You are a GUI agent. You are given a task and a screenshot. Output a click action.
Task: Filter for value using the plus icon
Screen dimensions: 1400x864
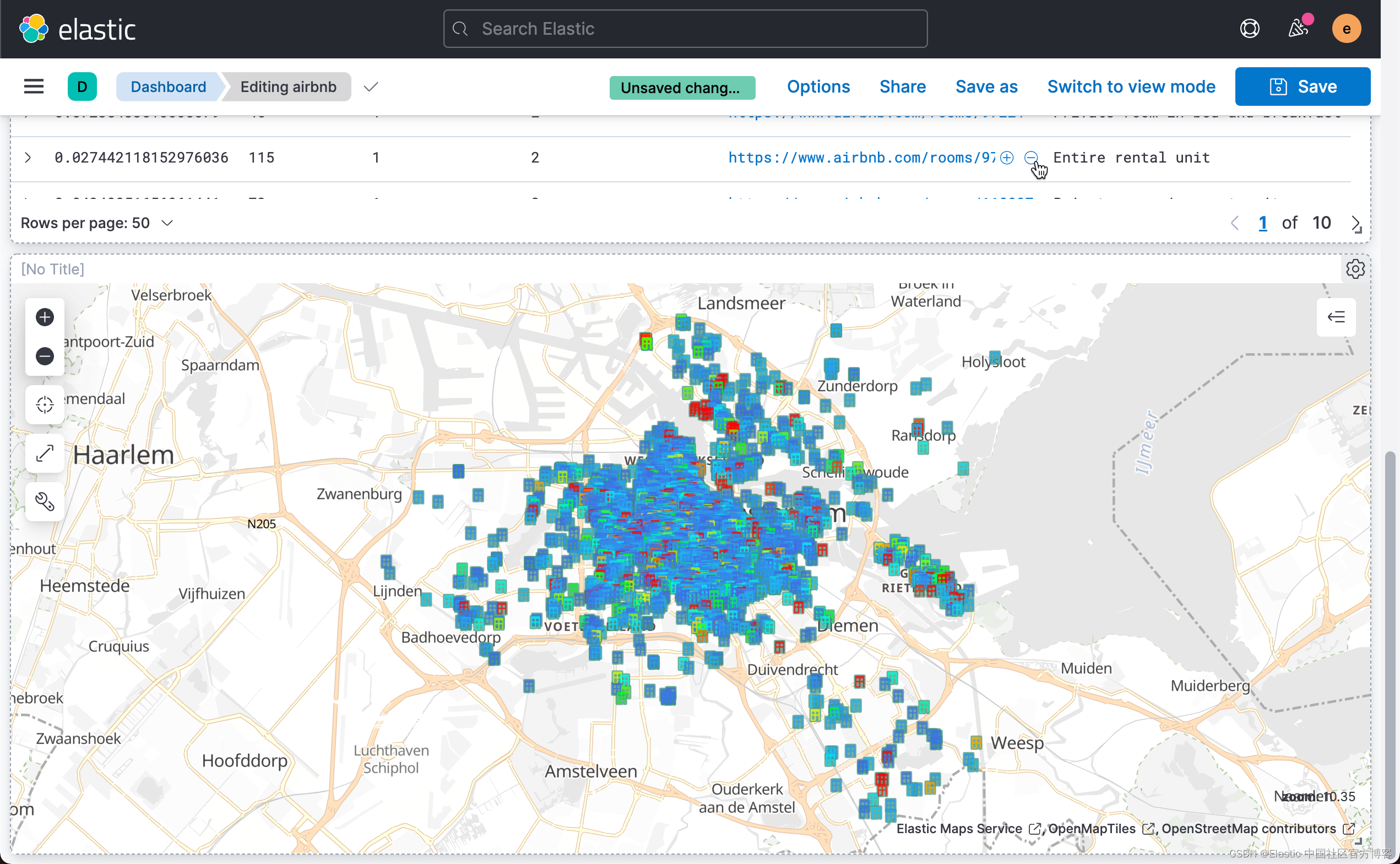click(x=1007, y=158)
